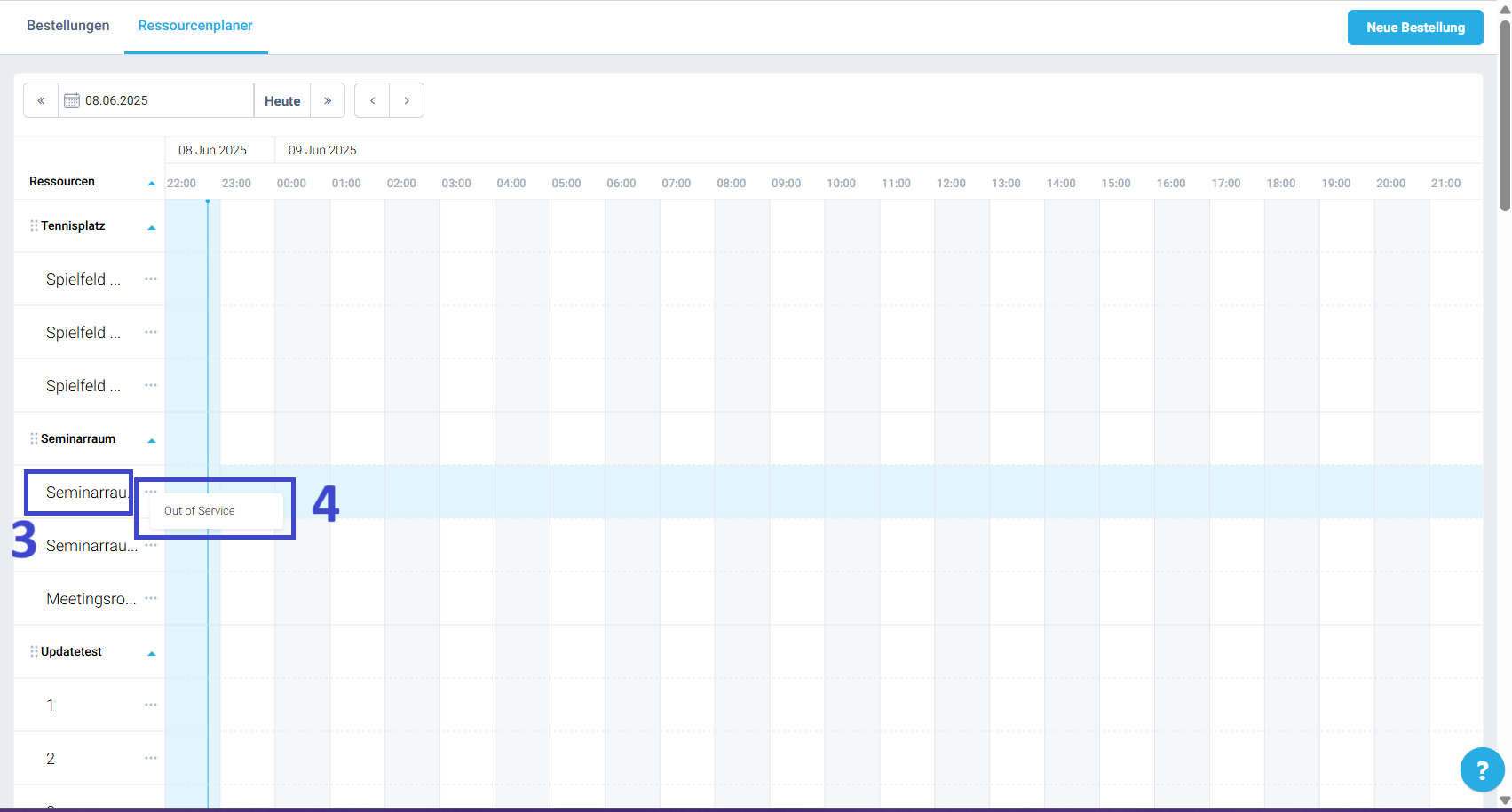Jump forward with the double-right arrow
The height and width of the screenshot is (812, 1512).
pyautogui.click(x=328, y=100)
